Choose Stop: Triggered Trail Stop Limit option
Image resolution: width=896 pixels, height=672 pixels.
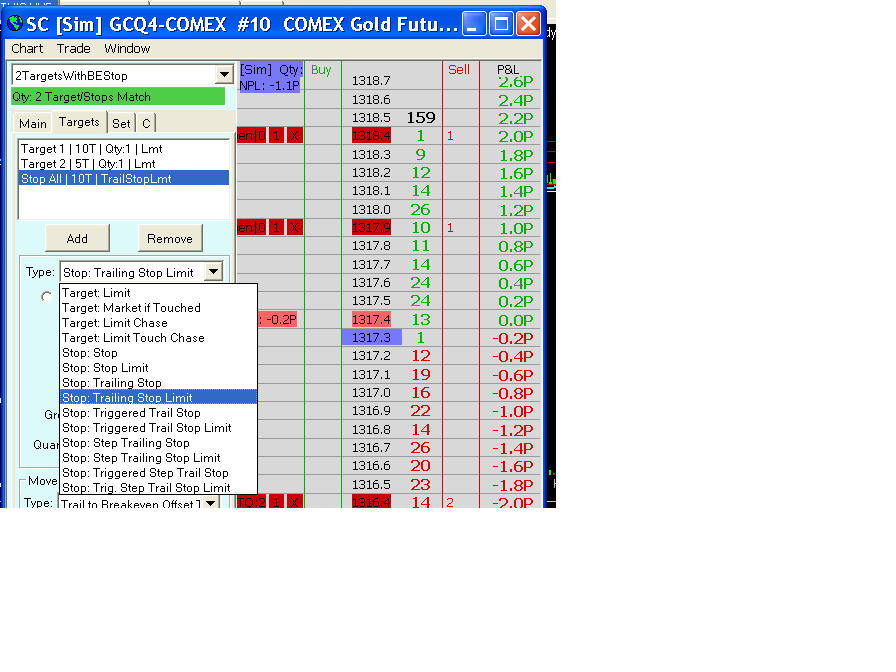pyautogui.click(x=158, y=427)
